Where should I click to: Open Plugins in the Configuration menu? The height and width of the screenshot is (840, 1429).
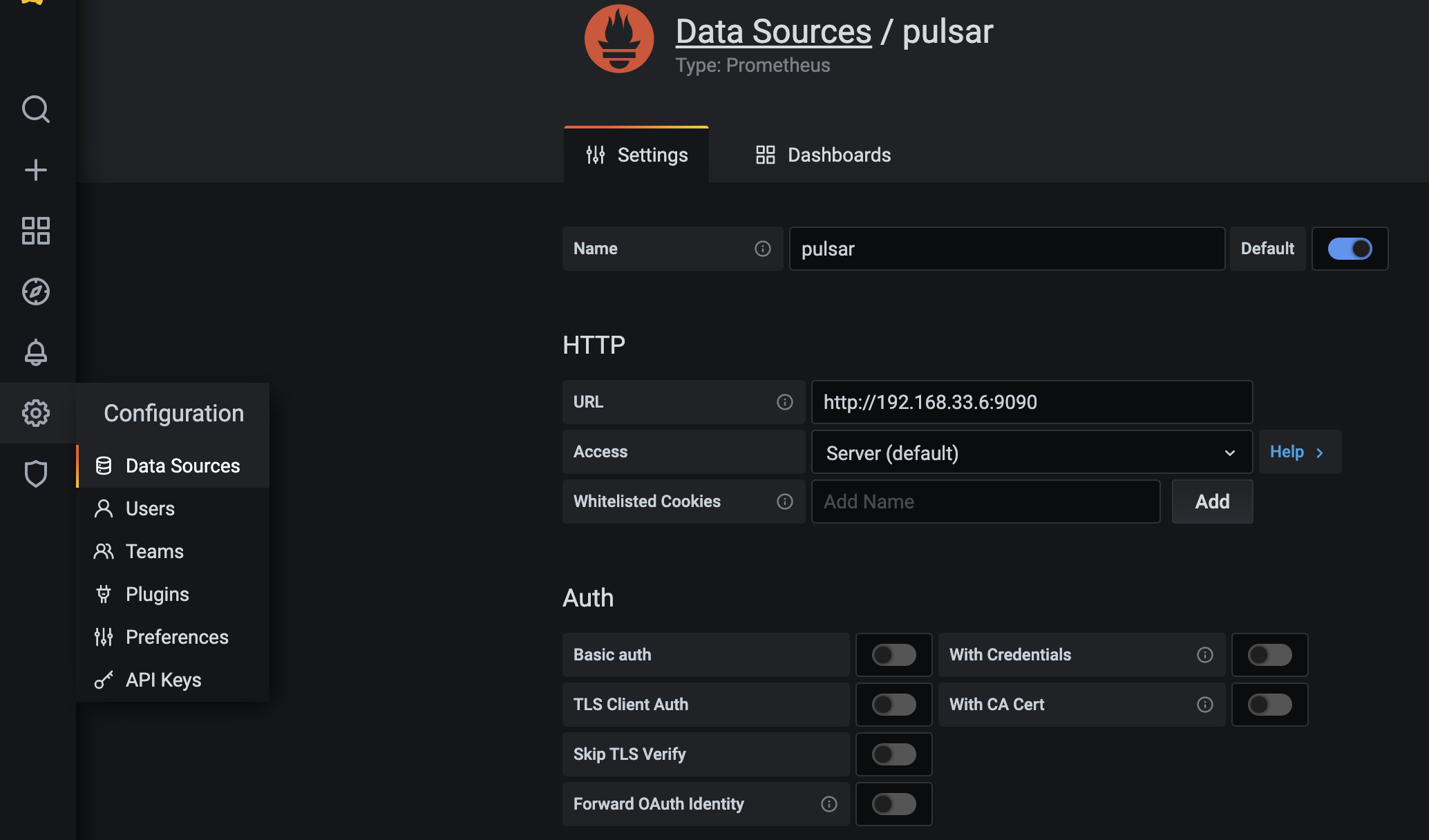pyautogui.click(x=173, y=594)
